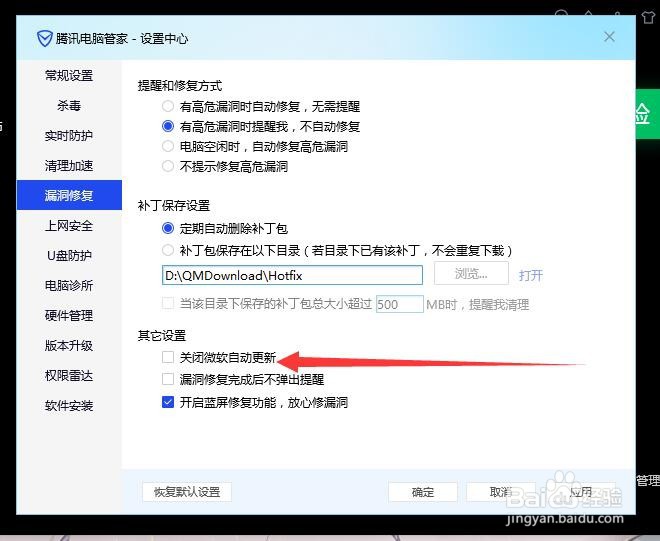
Task: Select the 漏洞修复 sidebar item
Action: (x=69, y=195)
